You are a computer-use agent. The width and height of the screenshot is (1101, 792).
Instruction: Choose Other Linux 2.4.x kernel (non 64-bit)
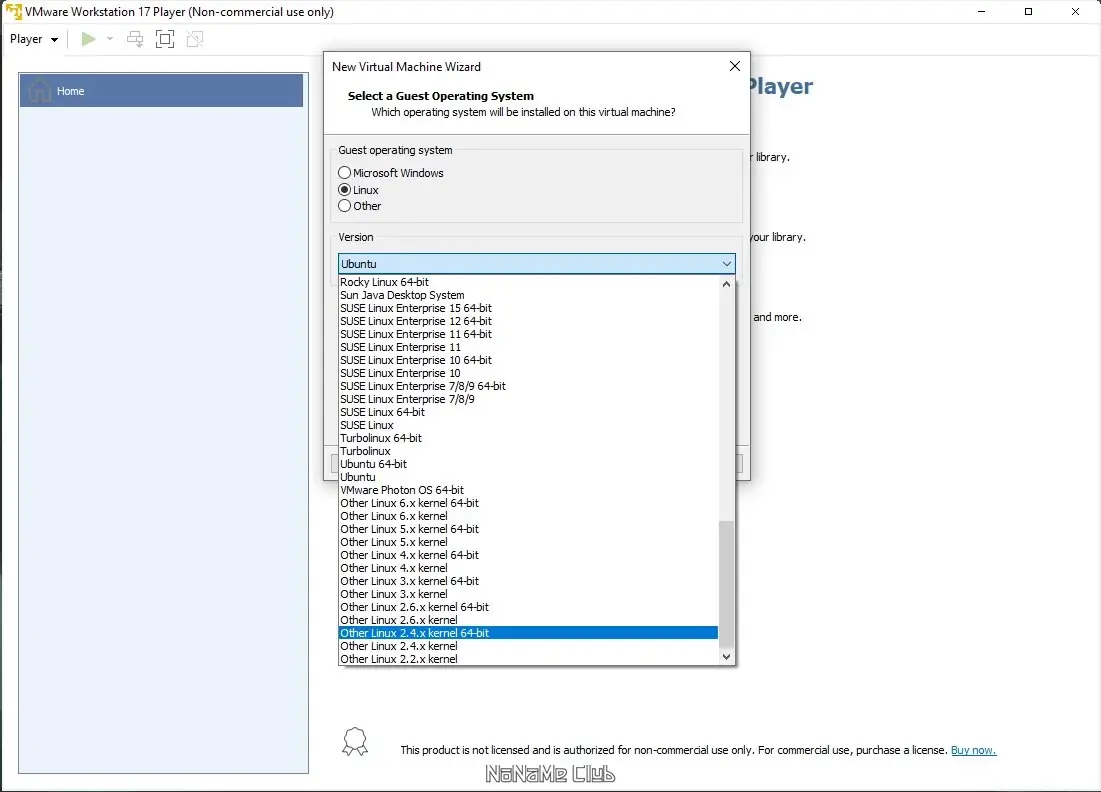click(x=529, y=646)
